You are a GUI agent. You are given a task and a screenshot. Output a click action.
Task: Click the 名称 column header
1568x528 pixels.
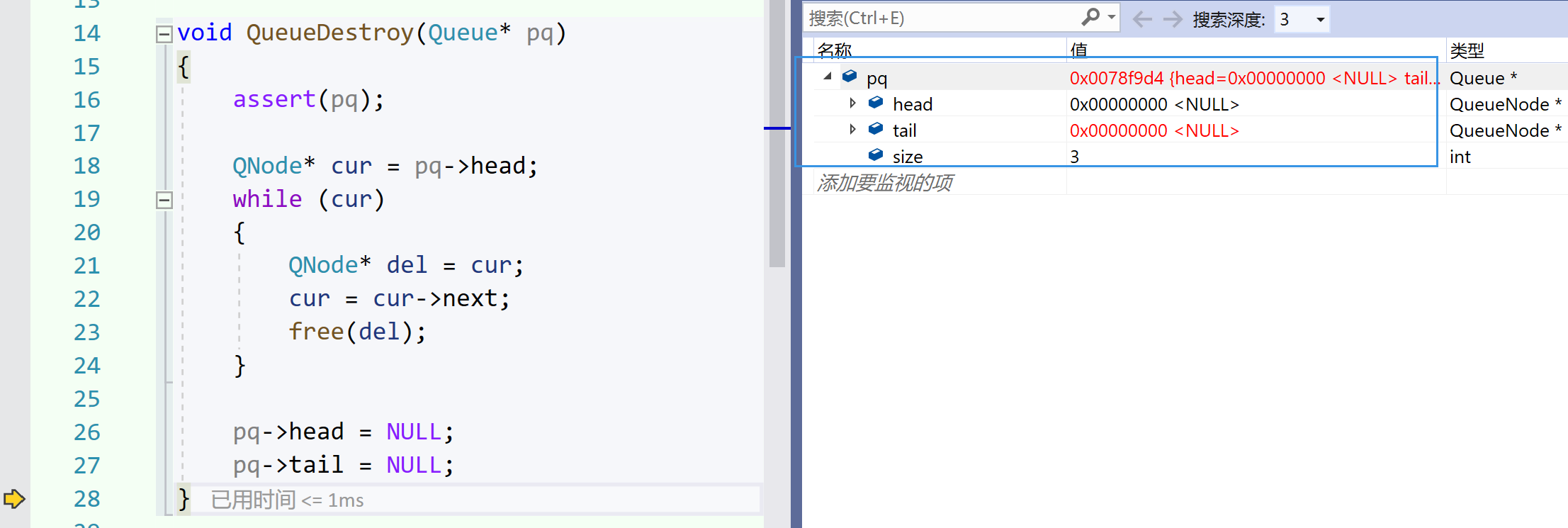click(x=834, y=50)
